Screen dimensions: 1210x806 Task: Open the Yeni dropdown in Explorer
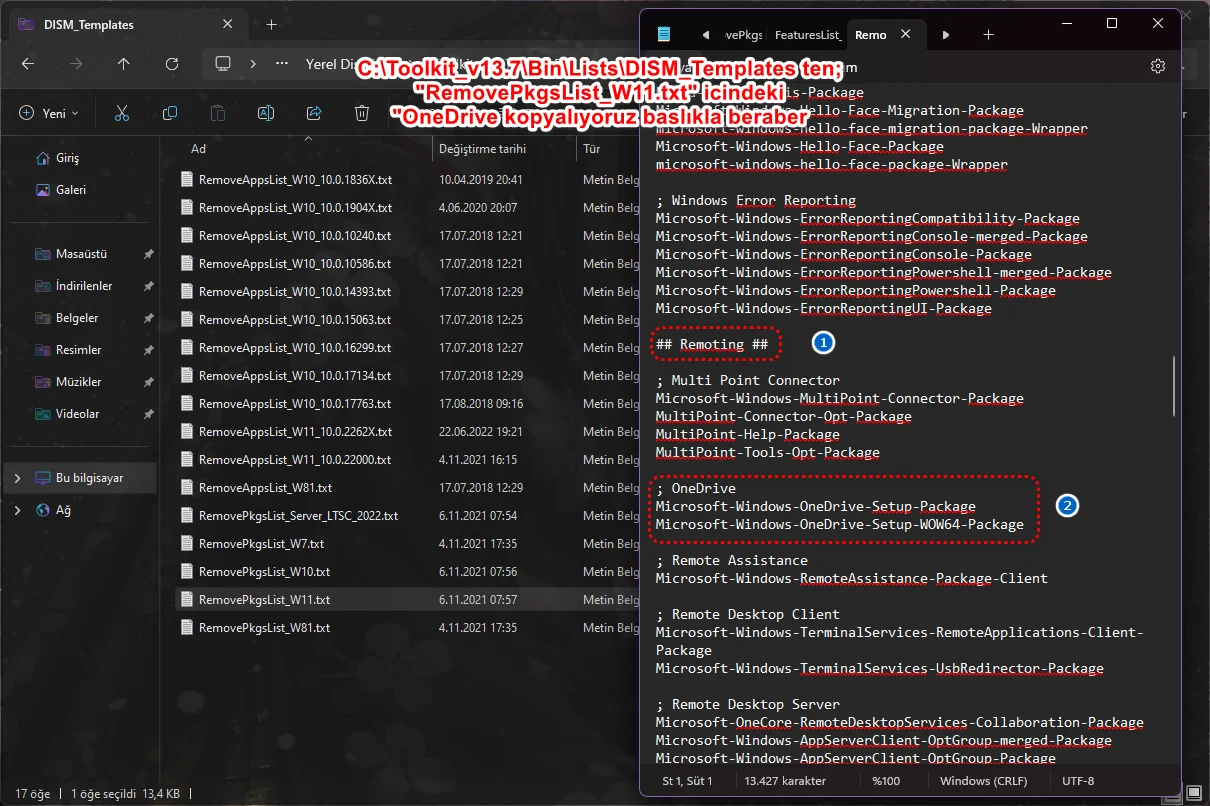coord(49,113)
